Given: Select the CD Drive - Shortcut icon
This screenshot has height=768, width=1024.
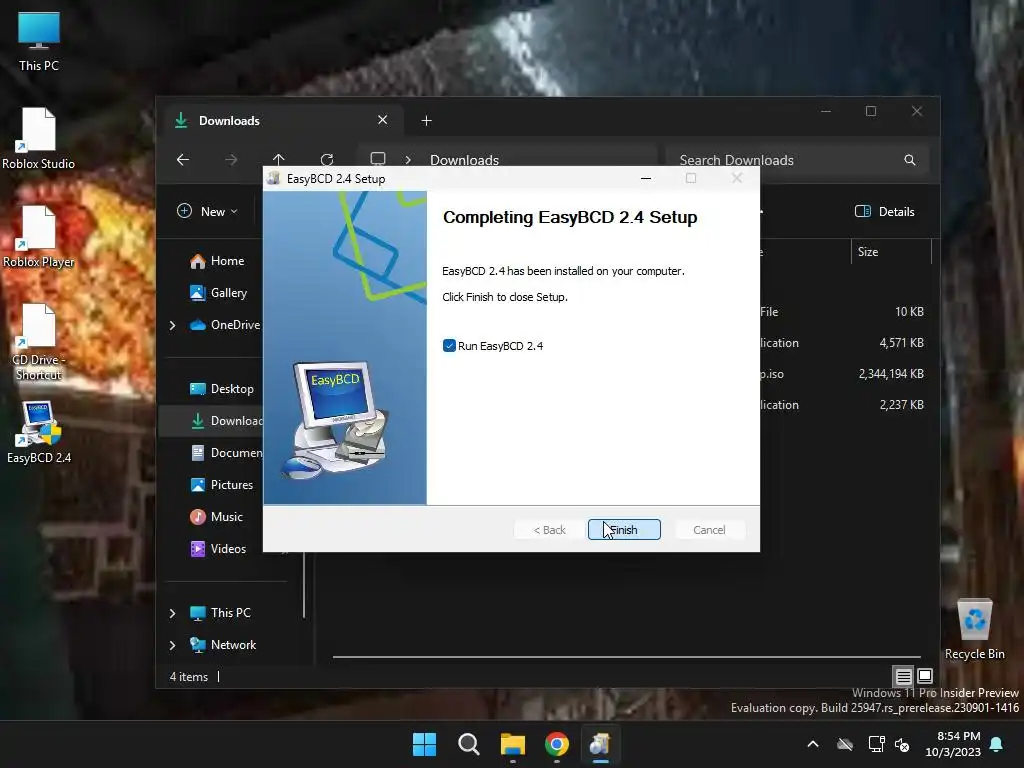Looking at the screenshot, I should (x=39, y=342).
